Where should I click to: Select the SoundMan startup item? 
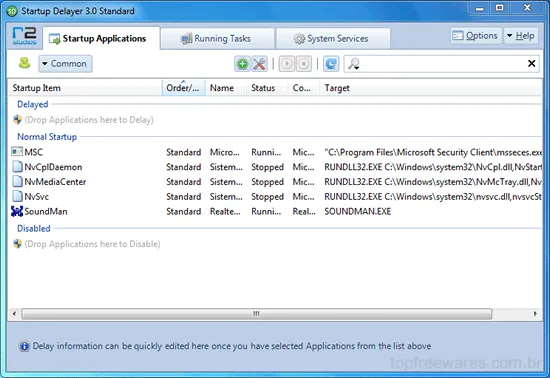click(276, 211)
